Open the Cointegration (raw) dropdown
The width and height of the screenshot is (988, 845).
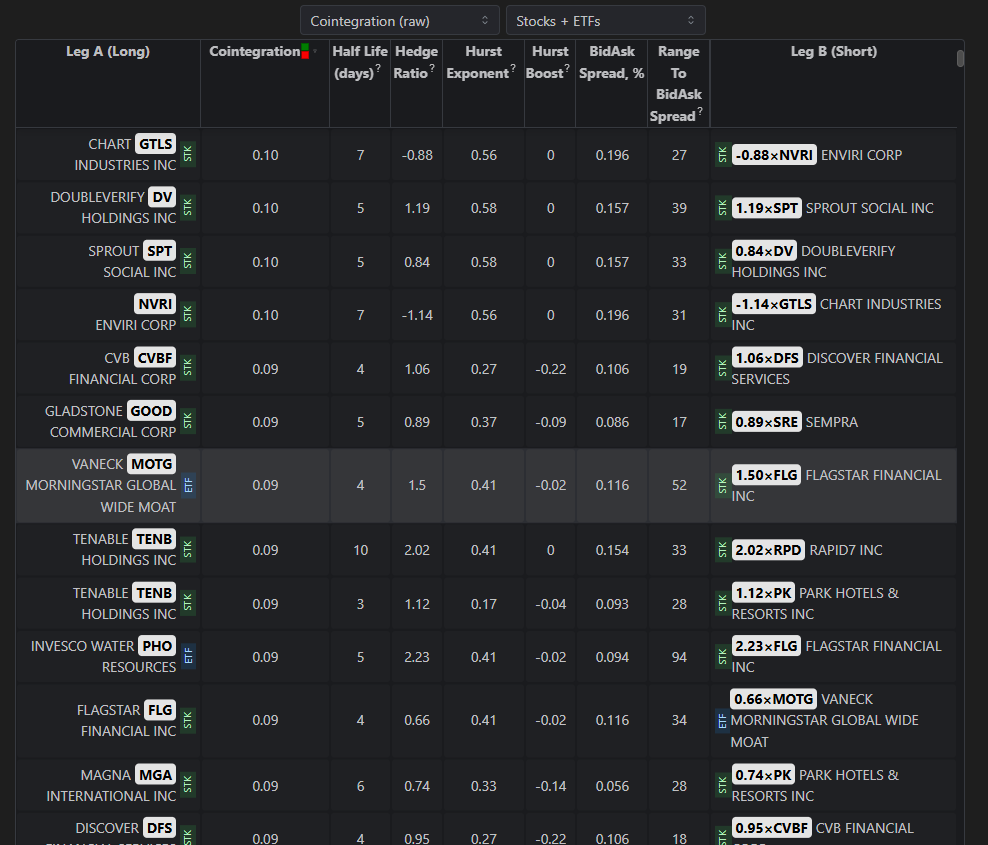(399, 21)
